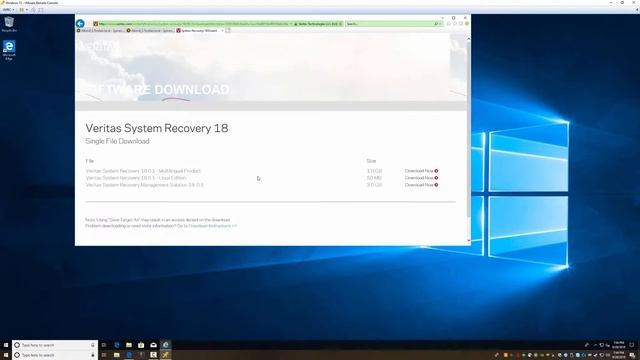The height and width of the screenshot is (360, 640).
Task: Expand hidden tray icons chevron in VM taskbar
Action: point(595,345)
